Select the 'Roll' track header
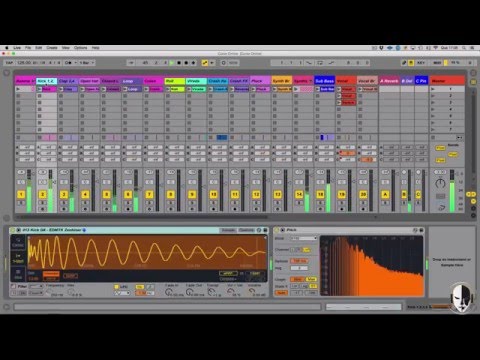Screen dimensions: 480x360 coord(175,81)
